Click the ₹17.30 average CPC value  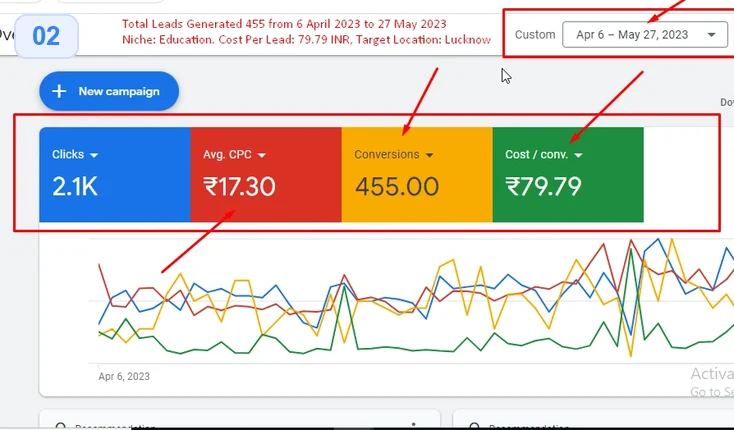(239, 187)
